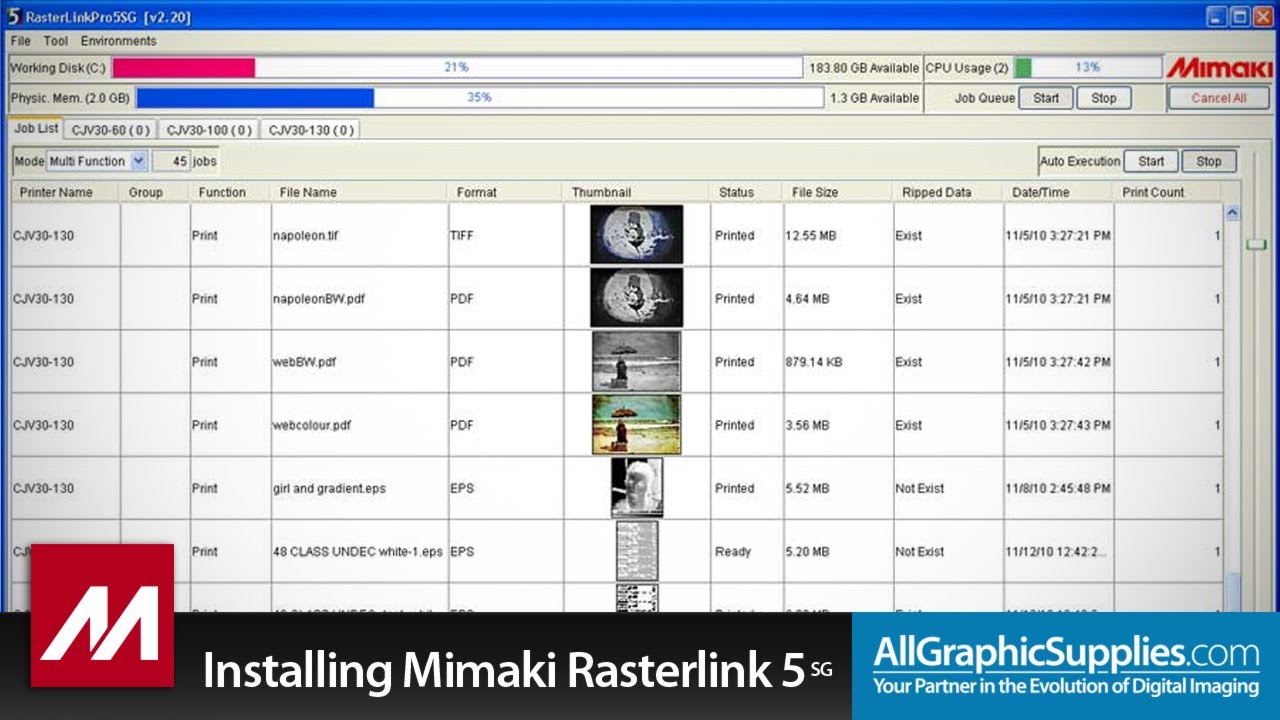Image resolution: width=1280 pixels, height=720 pixels.
Task: Switch to the Job List tab
Action: pyautogui.click(x=36, y=129)
